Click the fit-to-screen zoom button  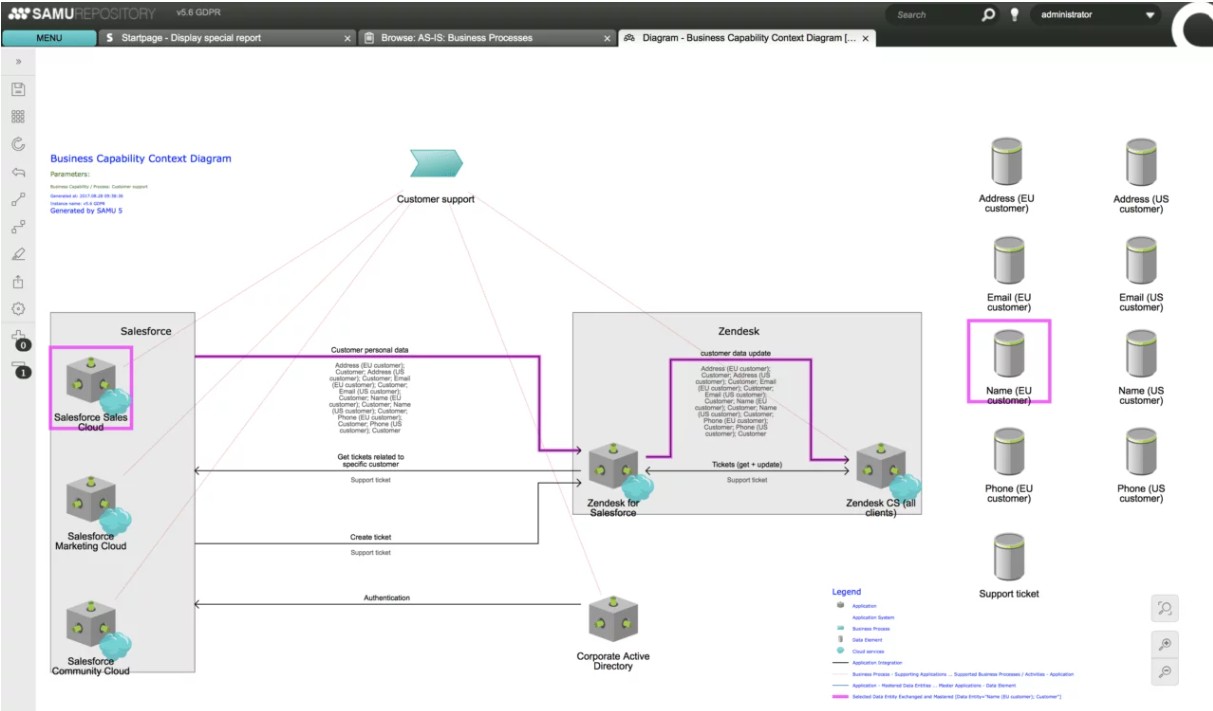(x=1165, y=608)
